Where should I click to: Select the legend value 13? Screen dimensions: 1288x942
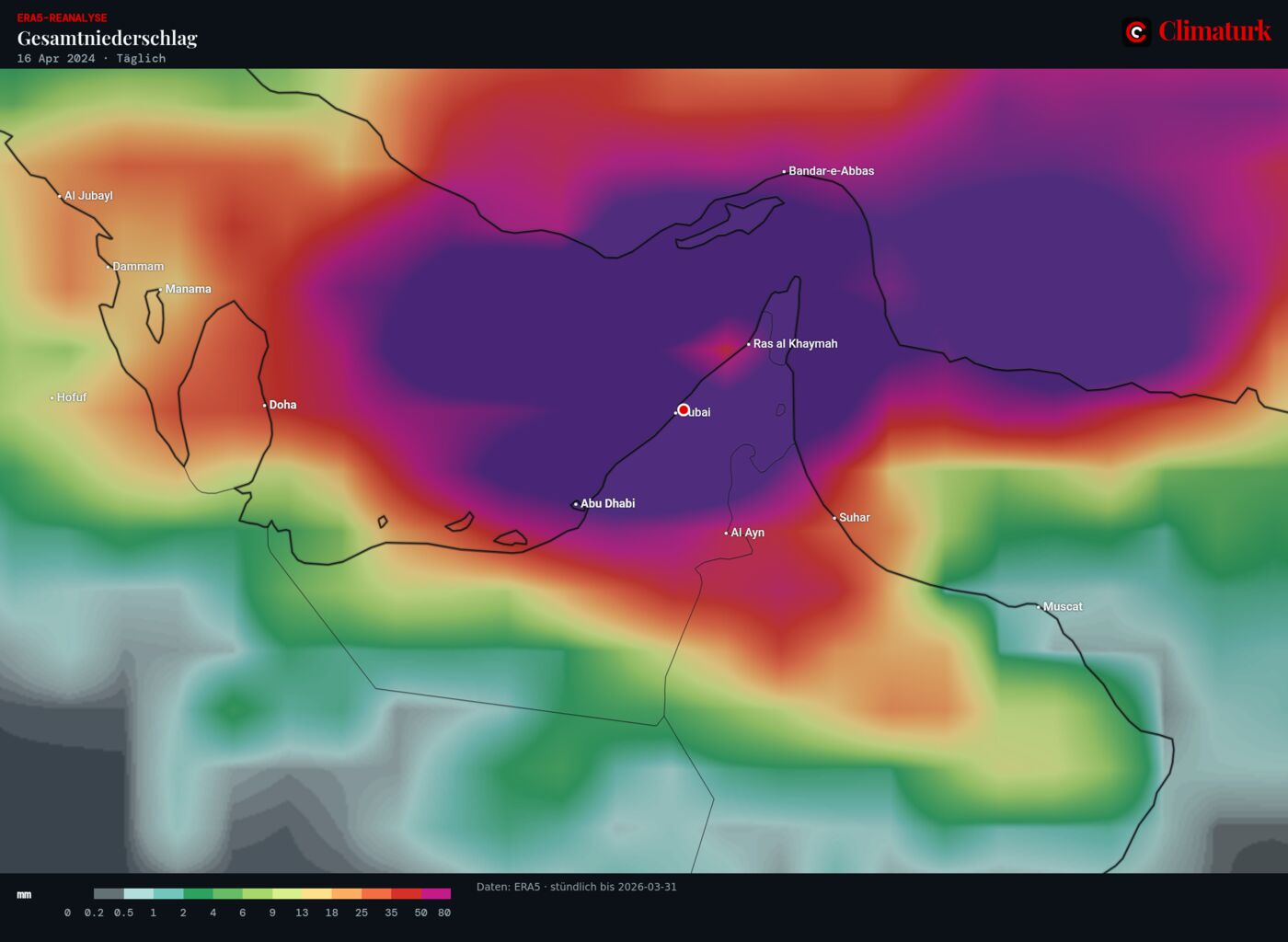click(x=302, y=913)
